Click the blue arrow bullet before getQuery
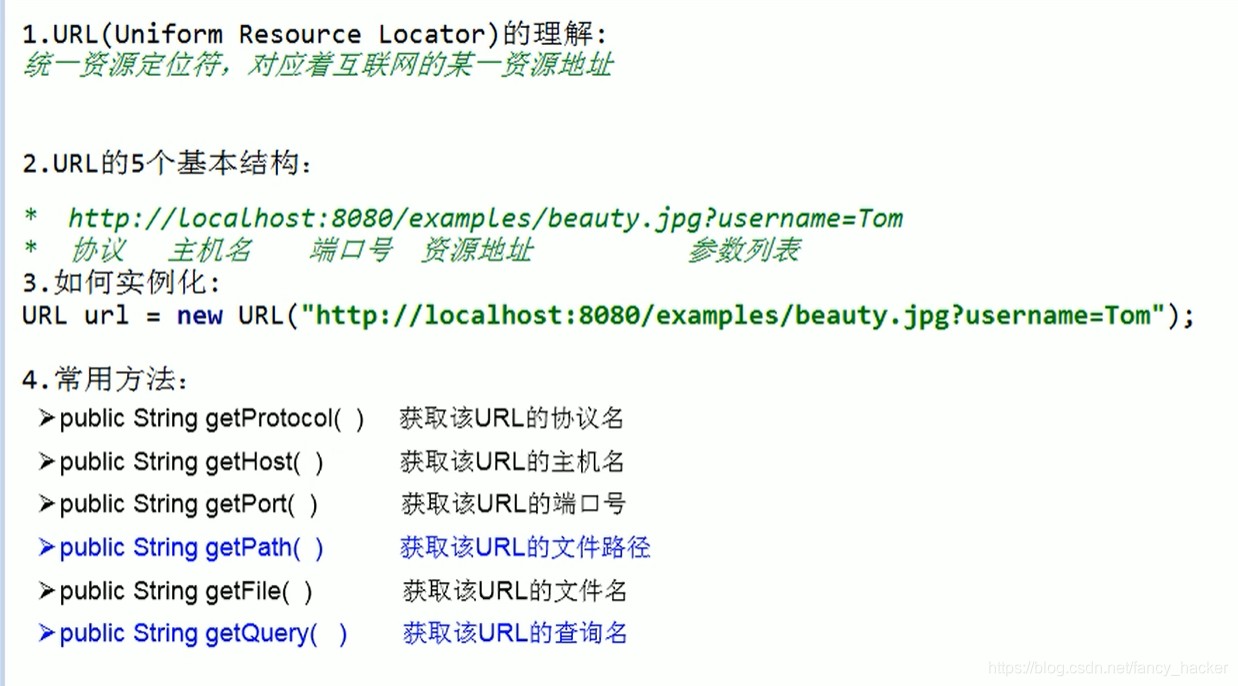The image size is (1238, 686). point(46,633)
